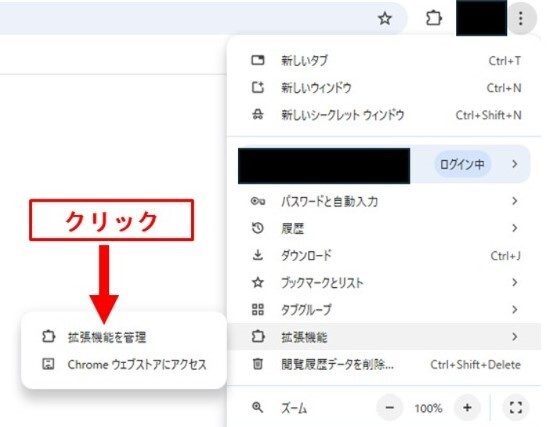The height and width of the screenshot is (427, 560).
Task: Click the ブックマークとリスト label
Action: pos(322,283)
